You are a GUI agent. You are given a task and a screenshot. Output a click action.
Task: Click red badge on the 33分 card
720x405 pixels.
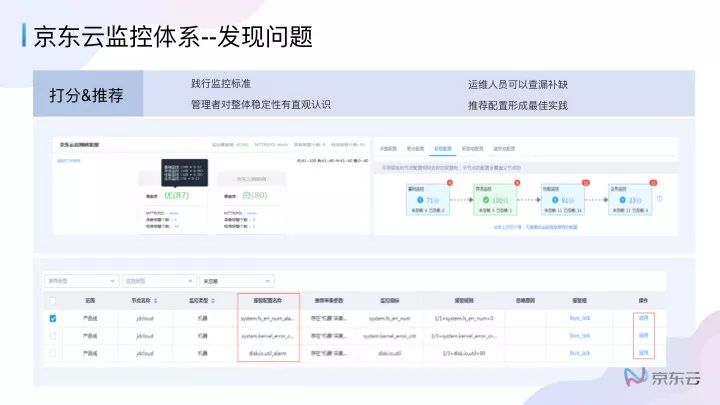point(653,183)
